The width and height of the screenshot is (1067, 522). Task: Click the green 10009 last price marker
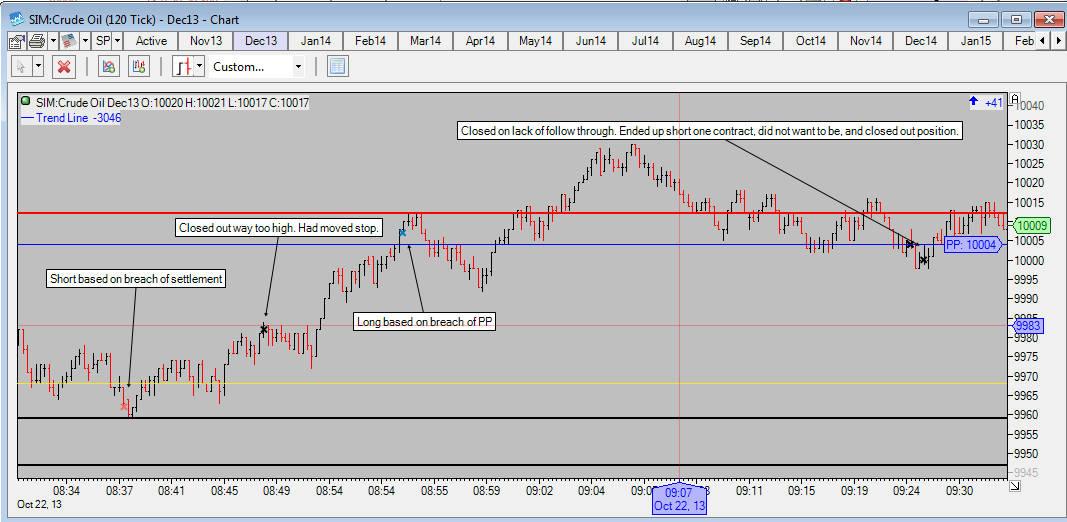pyautogui.click(x=1032, y=225)
